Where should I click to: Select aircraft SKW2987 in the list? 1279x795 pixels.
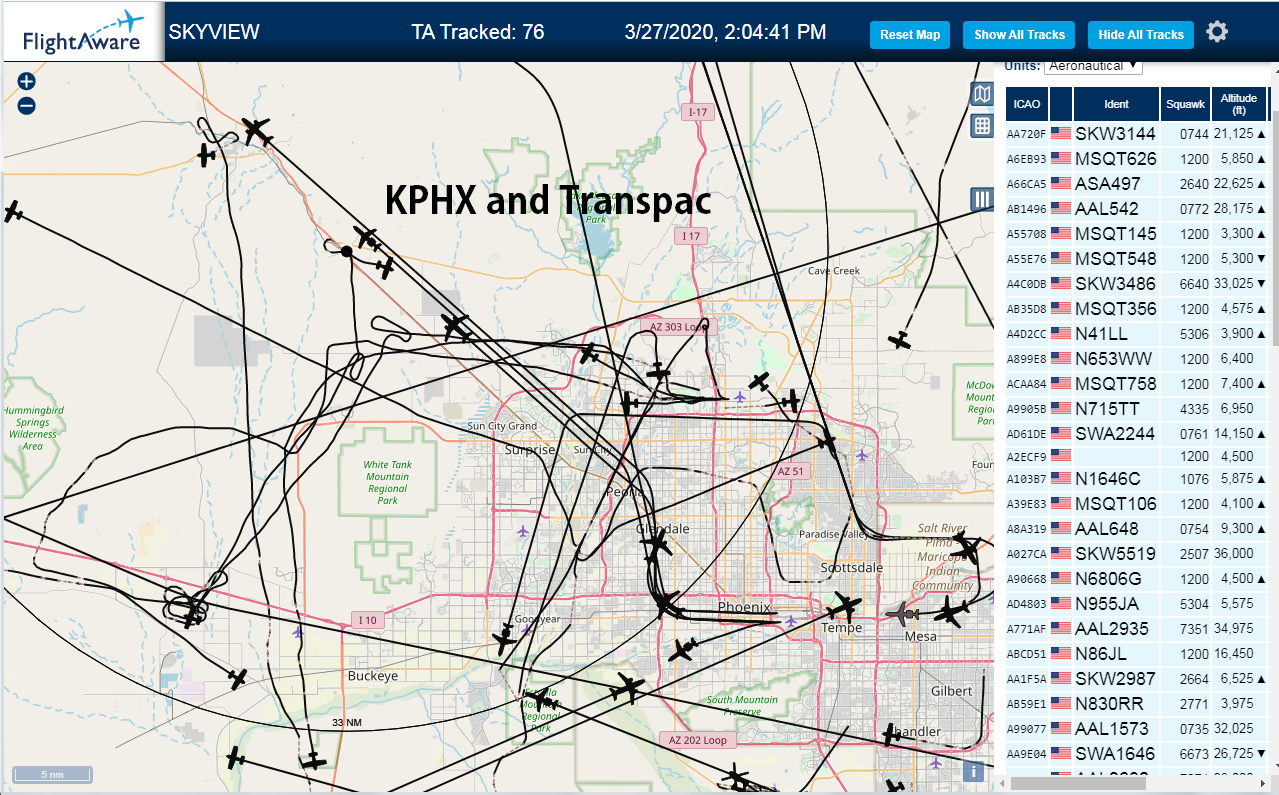(1115, 679)
